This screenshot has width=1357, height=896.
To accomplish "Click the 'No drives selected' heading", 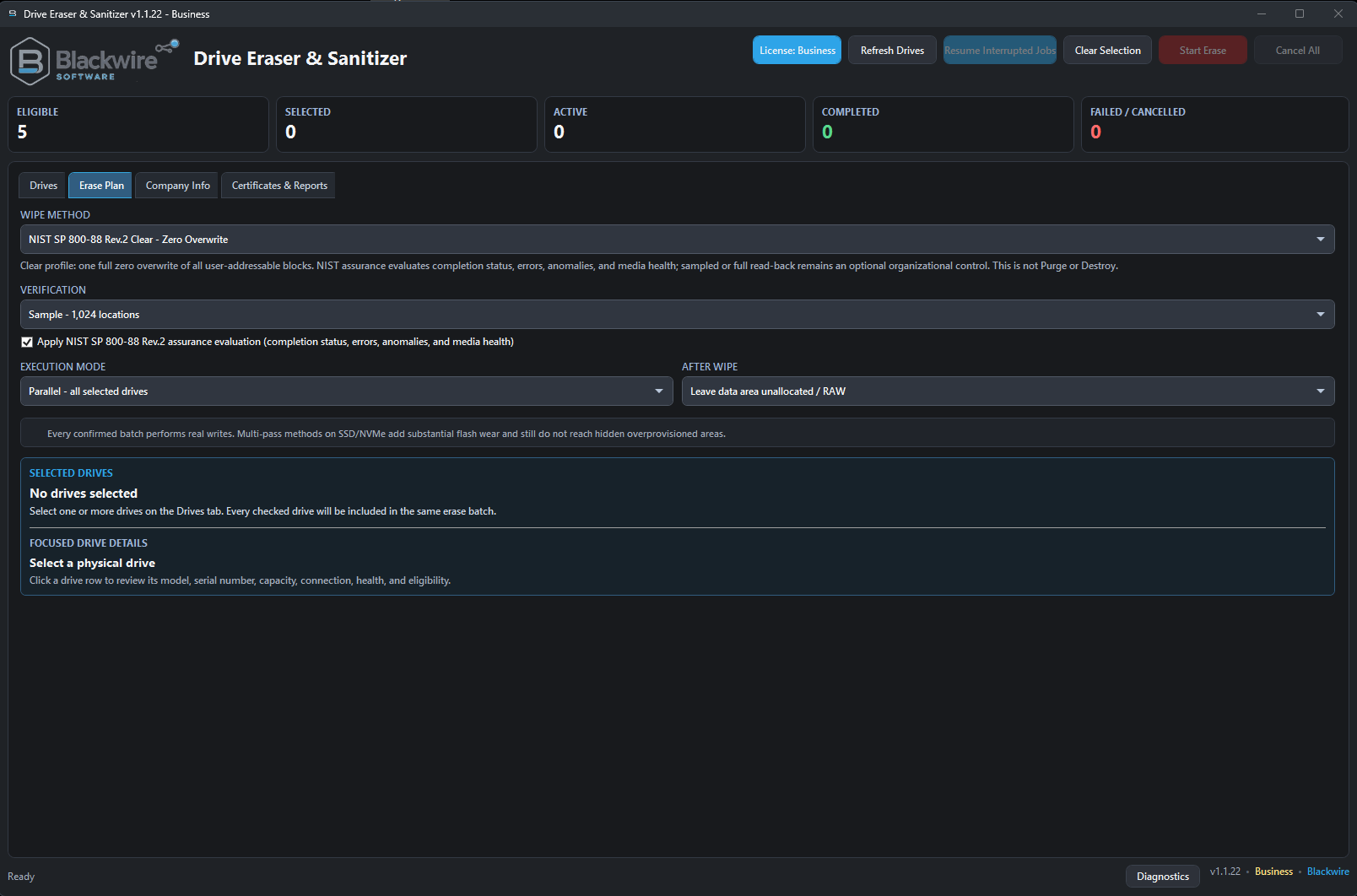I will [x=84, y=494].
